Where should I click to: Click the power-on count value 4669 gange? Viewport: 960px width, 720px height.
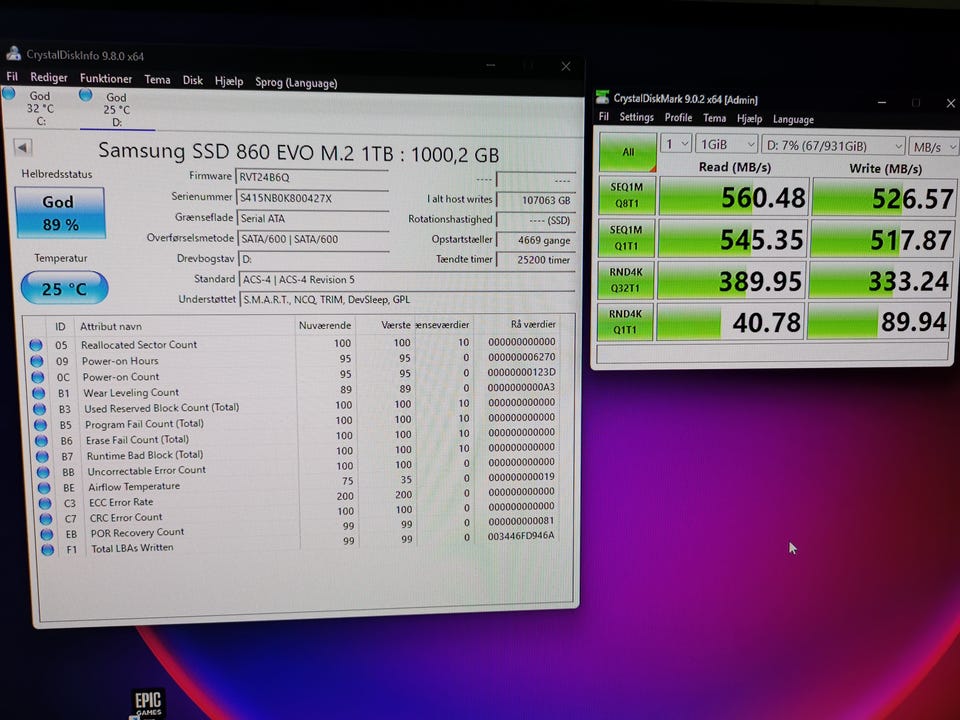point(536,240)
